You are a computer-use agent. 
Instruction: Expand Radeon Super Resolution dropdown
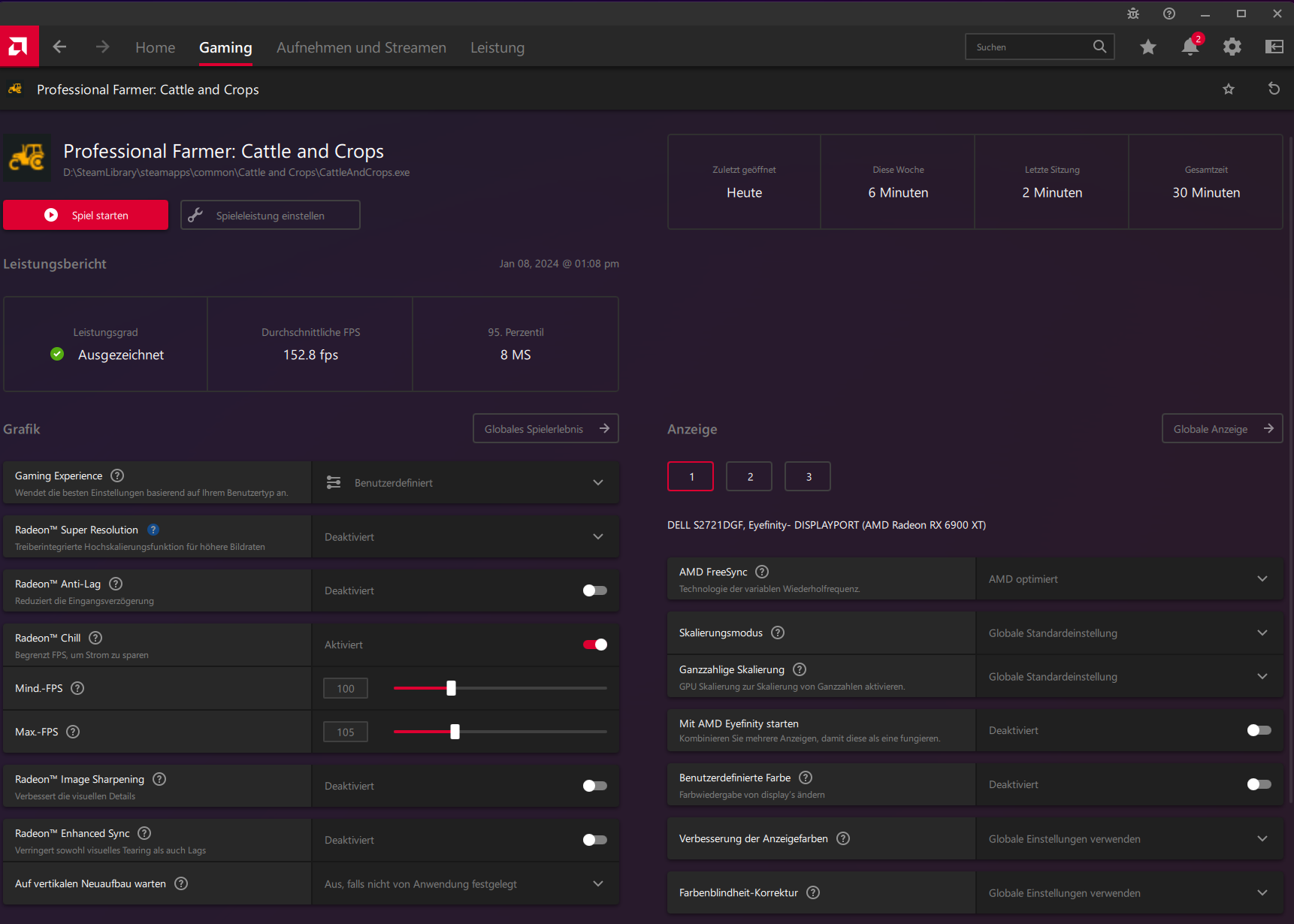click(x=466, y=536)
